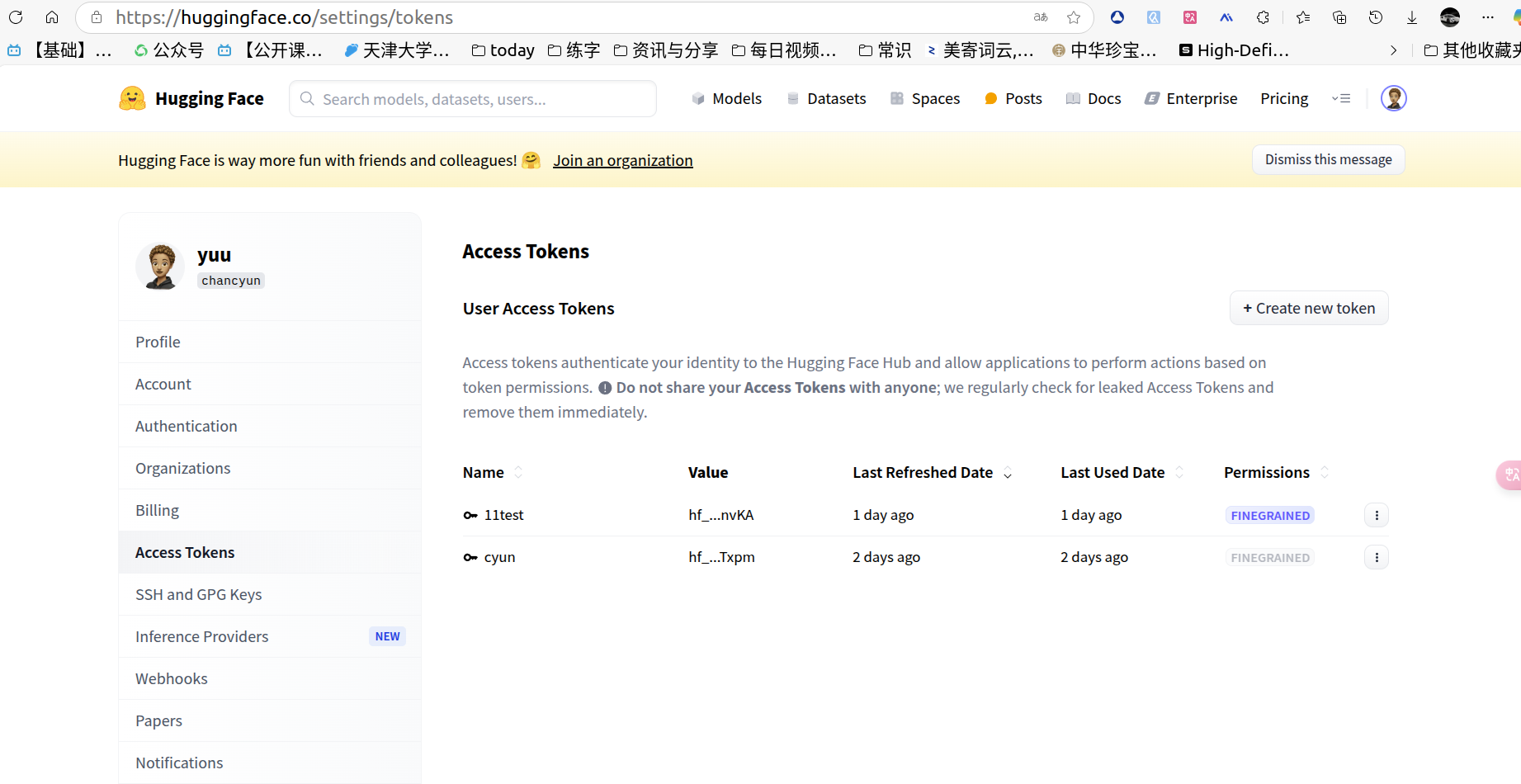Open browser history clock icon
Viewport: 1521px width, 784px height.
(1376, 17)
